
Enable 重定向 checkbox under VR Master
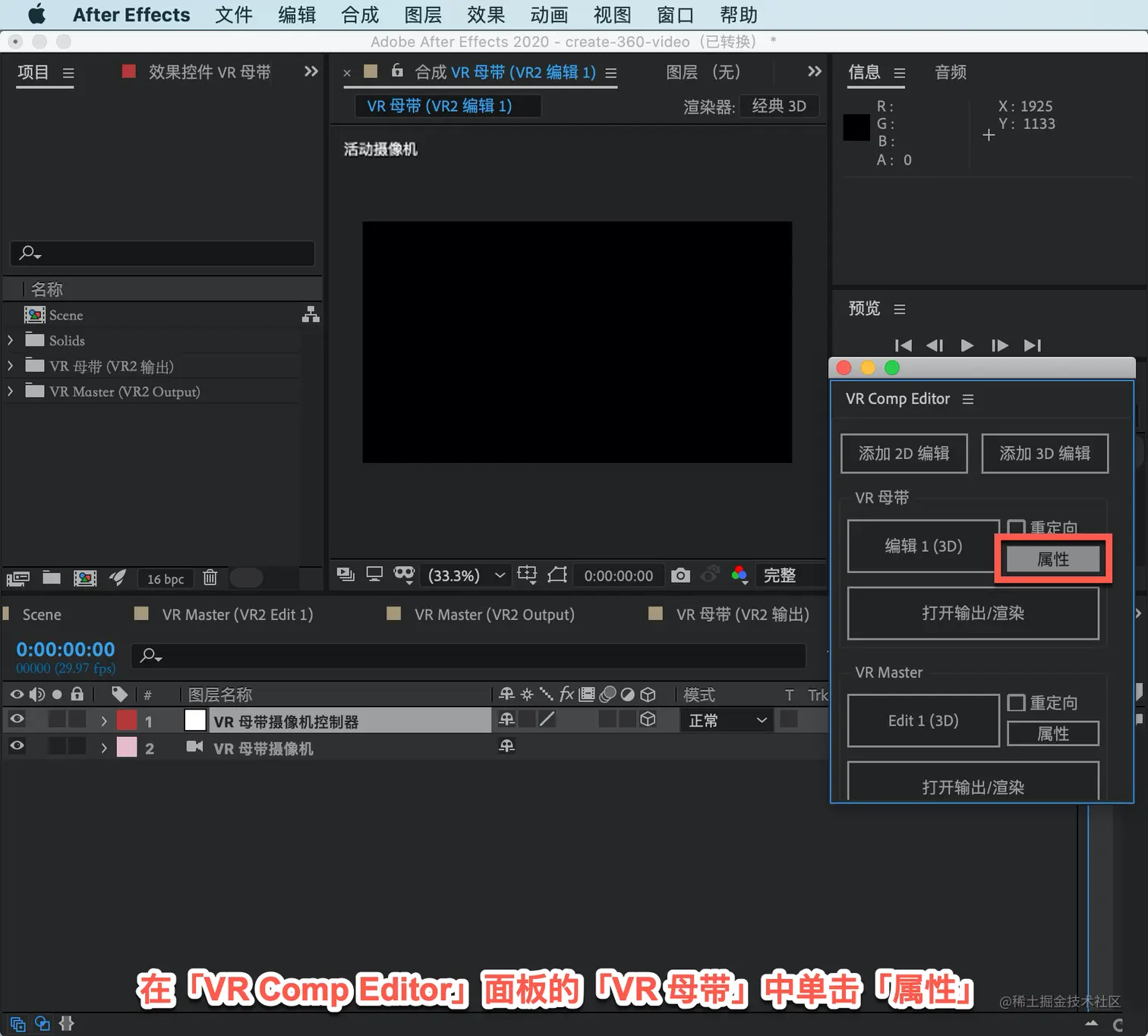click(x=1016, y=703)
